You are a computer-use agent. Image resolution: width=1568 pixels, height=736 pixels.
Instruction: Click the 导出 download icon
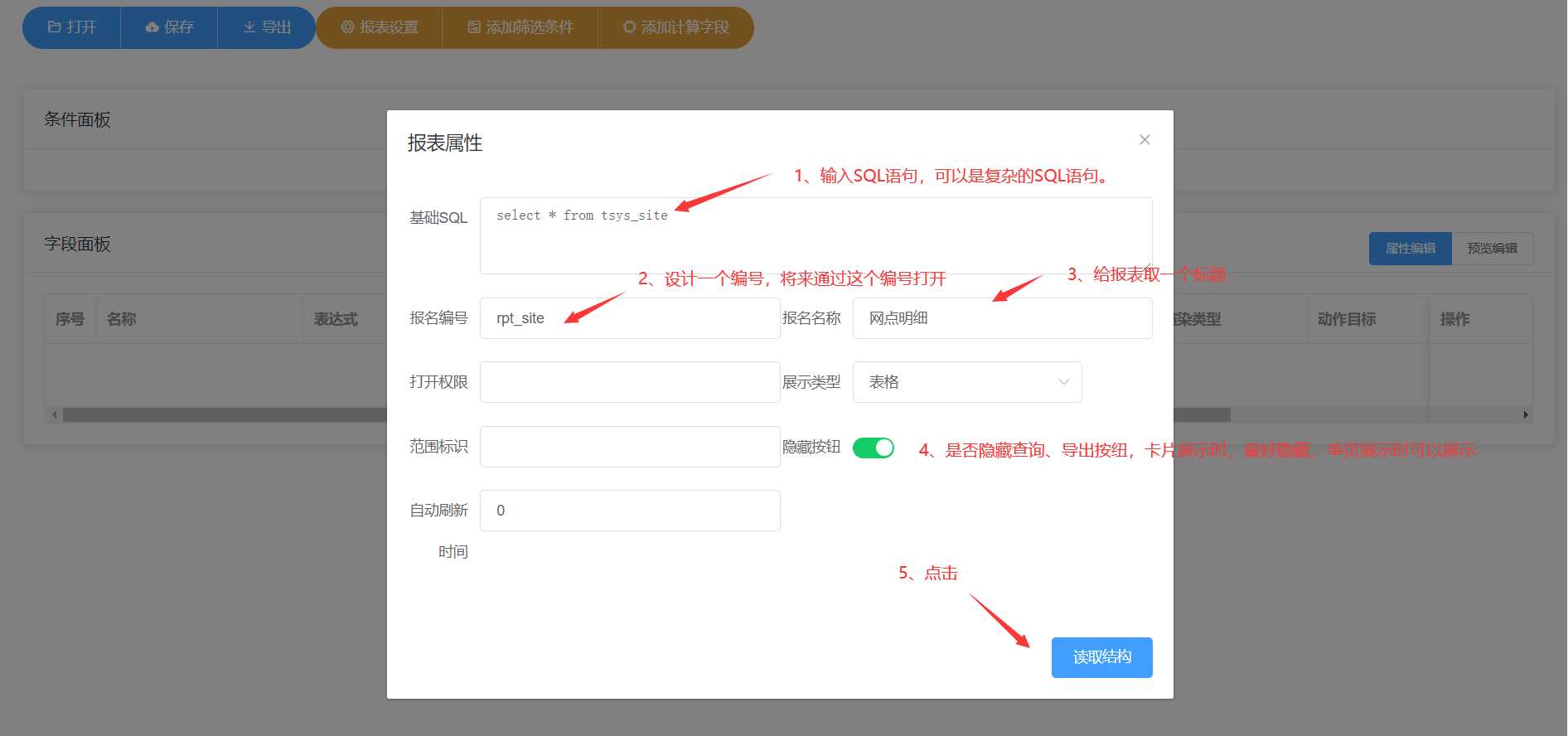(x=249, y=27)
